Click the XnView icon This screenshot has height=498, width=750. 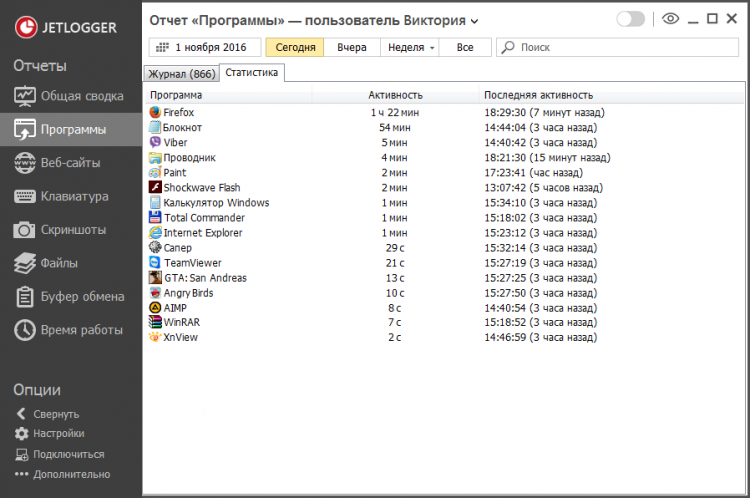point(155,337)
